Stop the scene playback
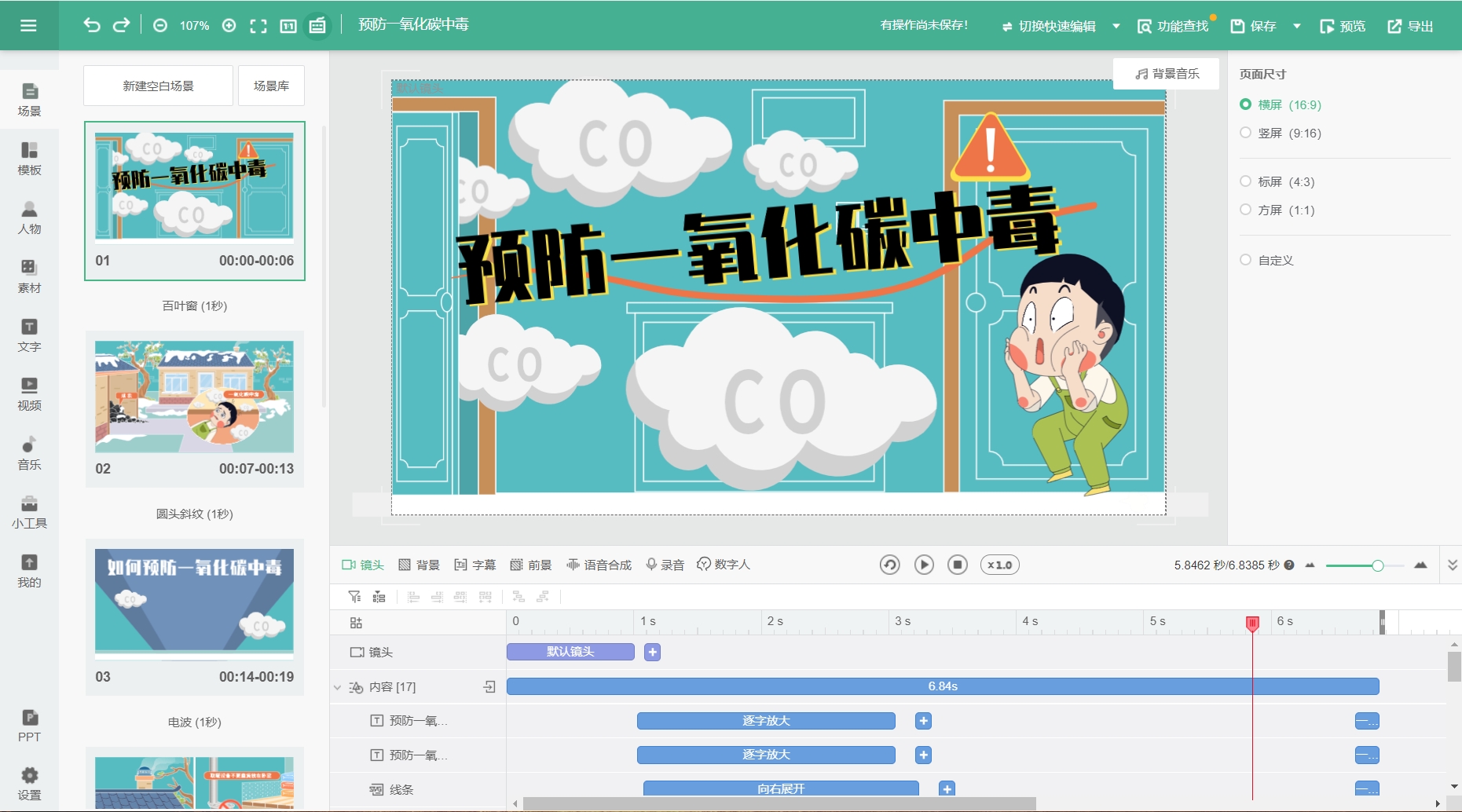This screenshot has height=812, width=1462. point(958,565)
